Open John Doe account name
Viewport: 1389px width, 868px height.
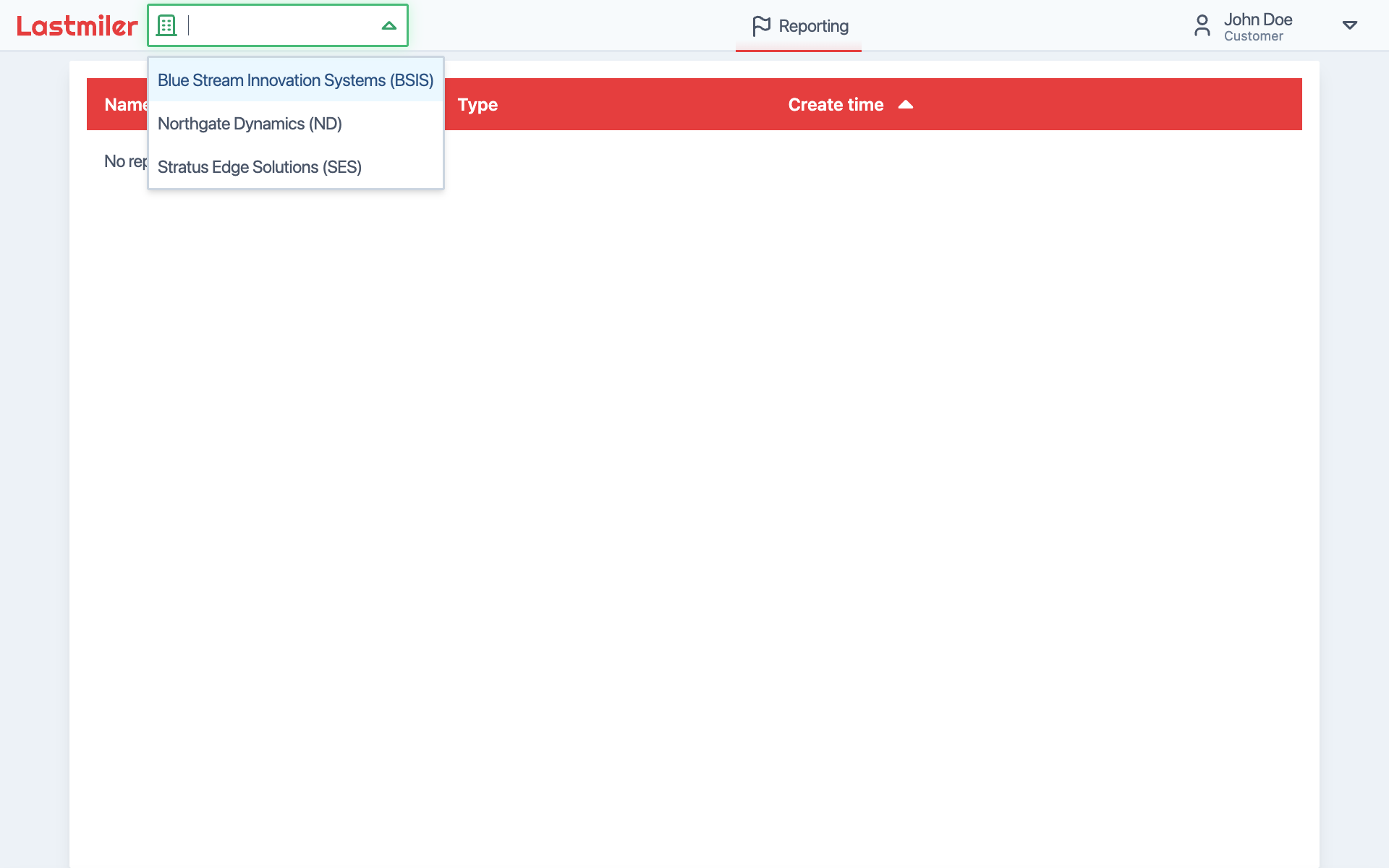coord(1258,20)
